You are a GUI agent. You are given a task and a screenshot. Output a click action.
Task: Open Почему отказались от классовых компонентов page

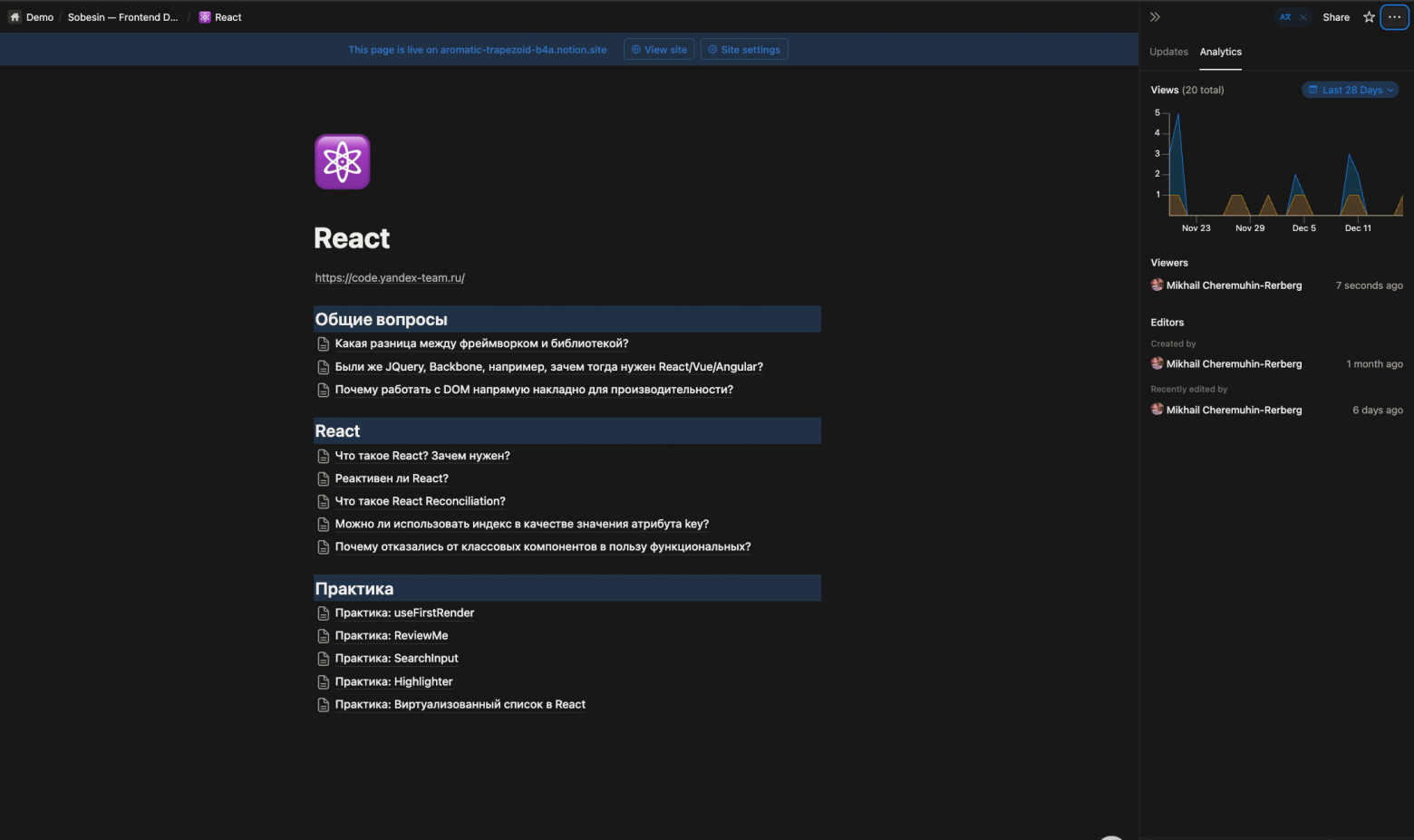(543, 546)
